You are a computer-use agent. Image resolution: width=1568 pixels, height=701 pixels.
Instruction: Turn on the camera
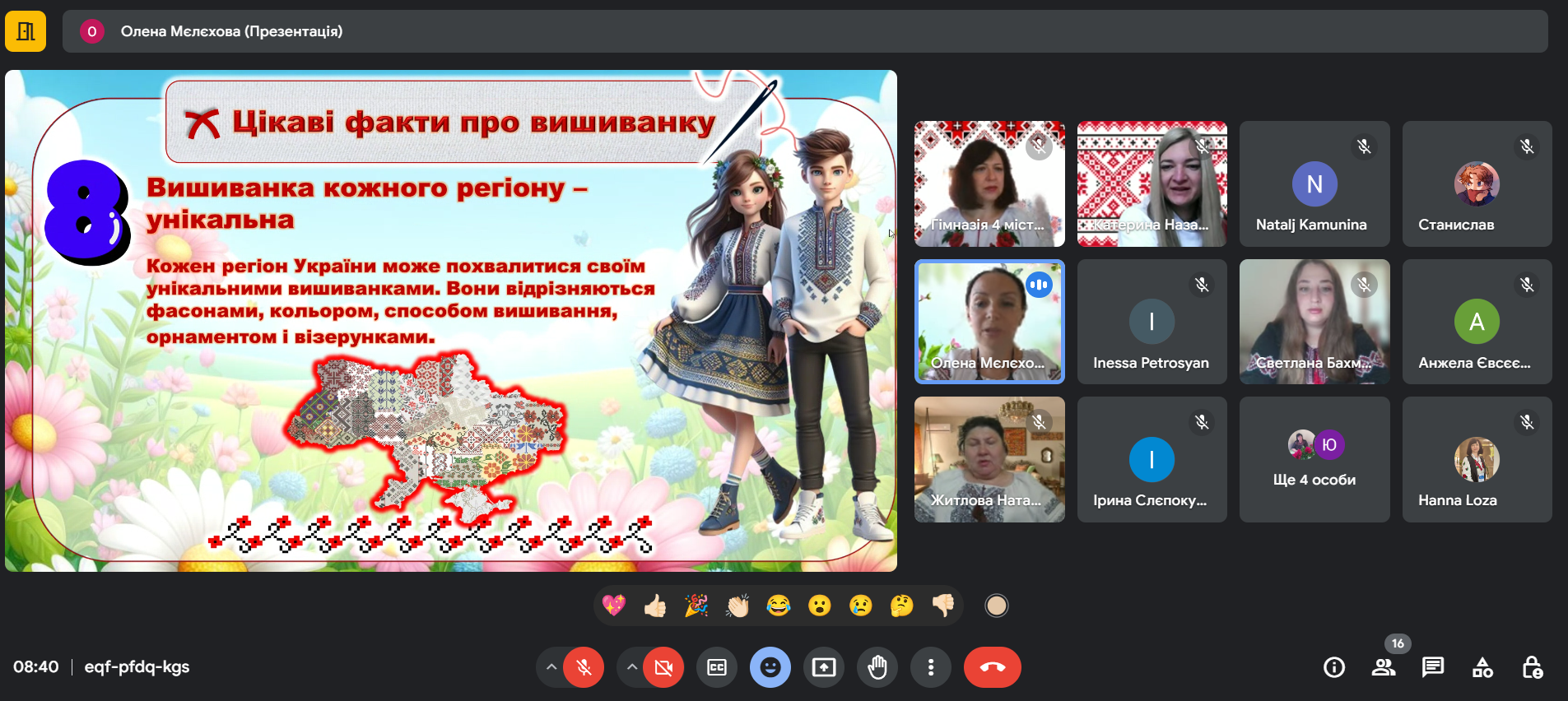[663, 667]
